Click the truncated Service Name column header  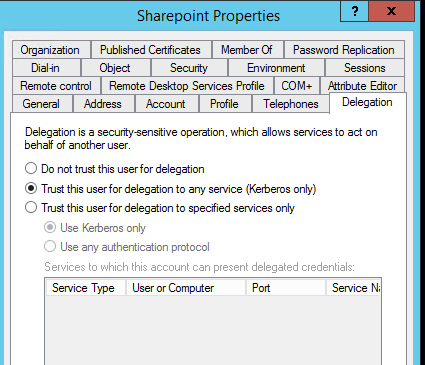coord(353,288)
